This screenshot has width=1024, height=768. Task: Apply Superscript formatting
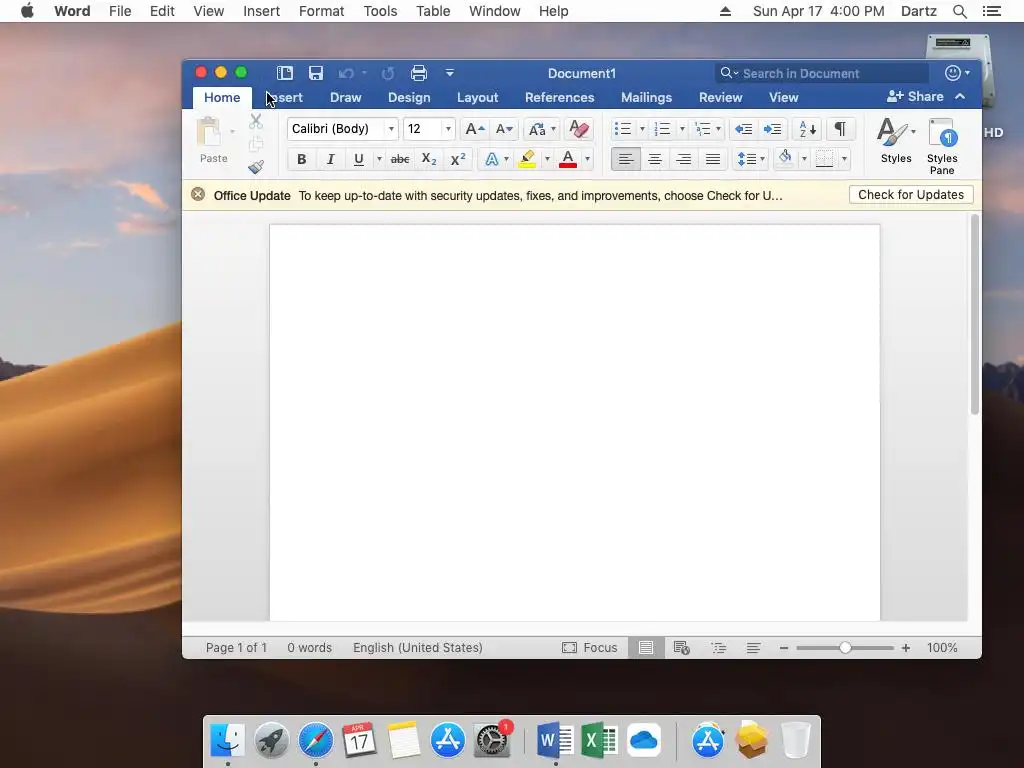[458, 159]
